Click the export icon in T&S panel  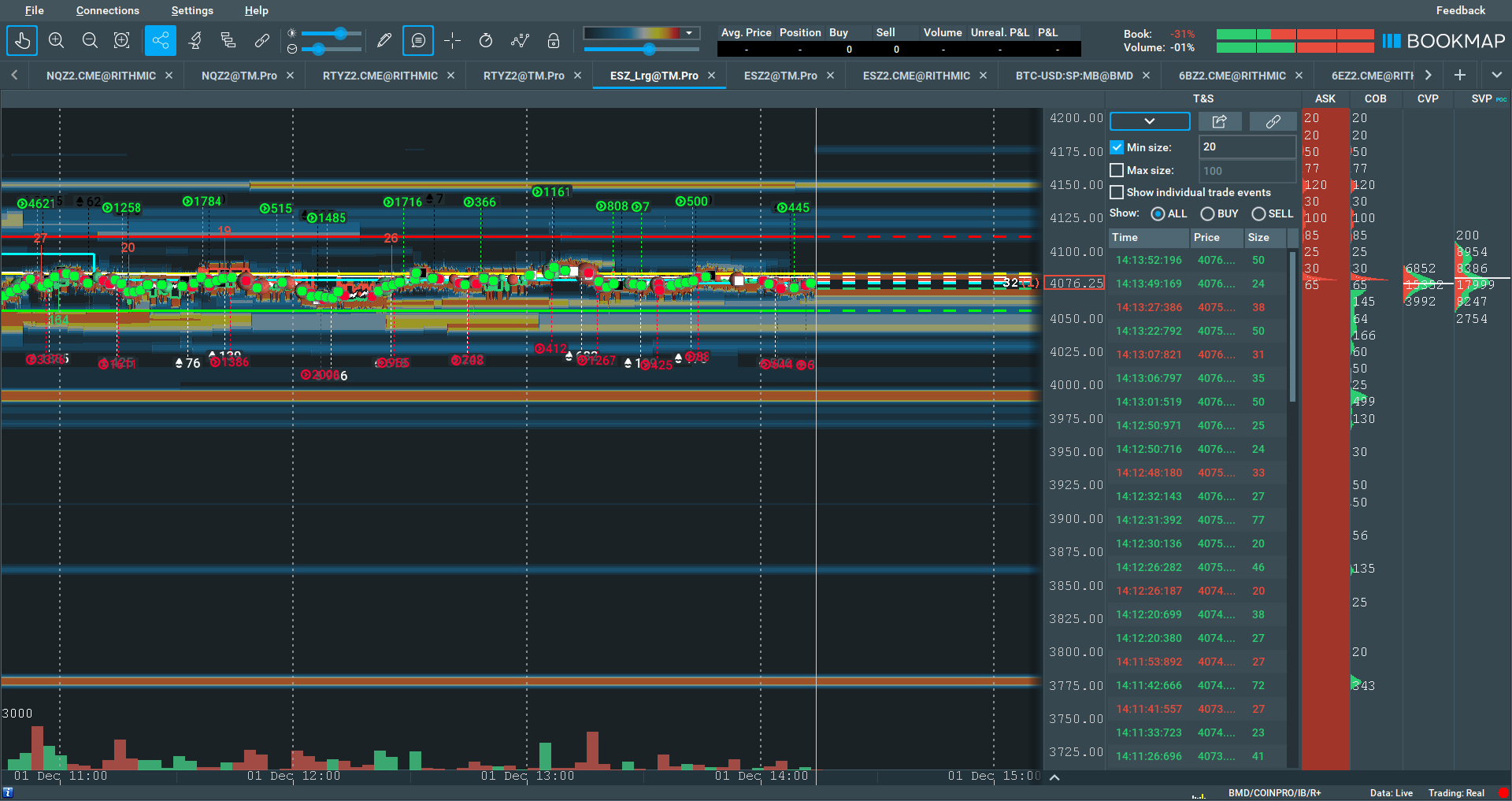point(1220,121)
